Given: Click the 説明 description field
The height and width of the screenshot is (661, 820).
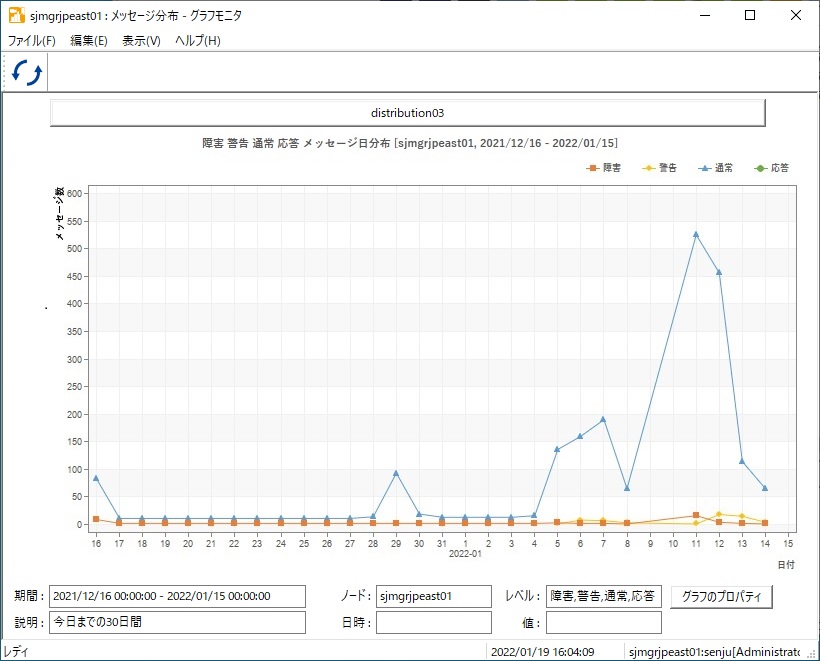Looking at the screenshot, I should (x=177, y=622).
